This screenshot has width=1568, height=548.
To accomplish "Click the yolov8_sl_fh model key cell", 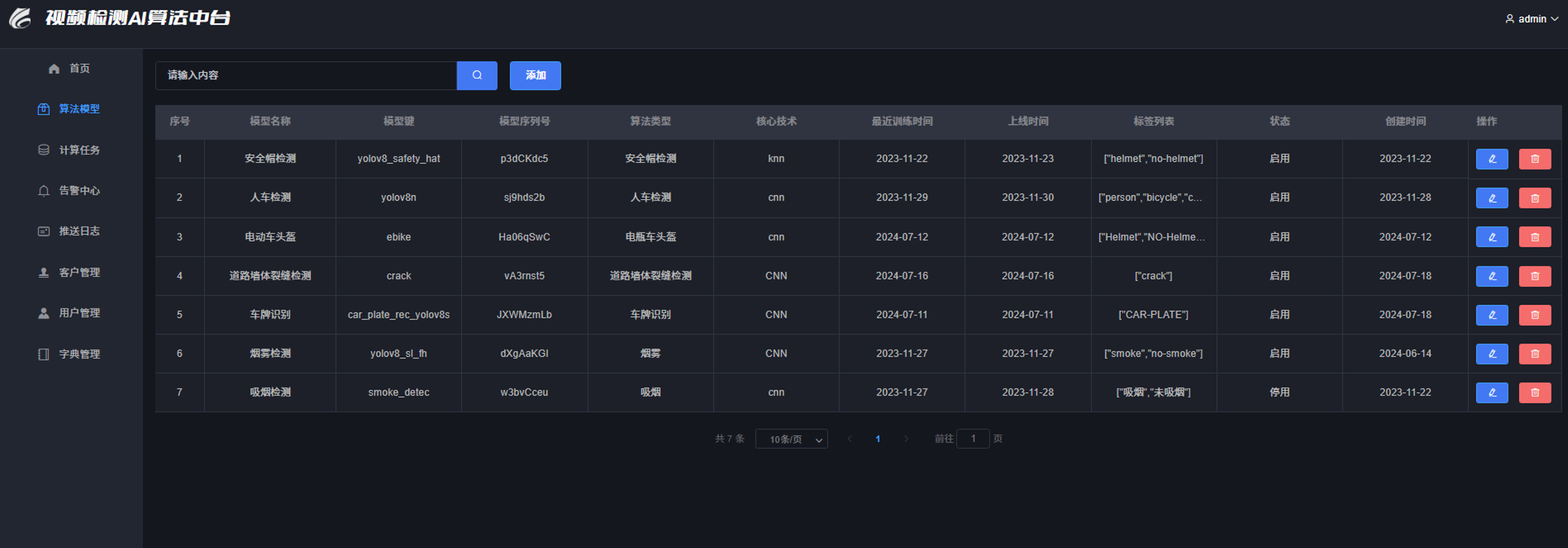I will pyautogui.click(x=398, y=354).
